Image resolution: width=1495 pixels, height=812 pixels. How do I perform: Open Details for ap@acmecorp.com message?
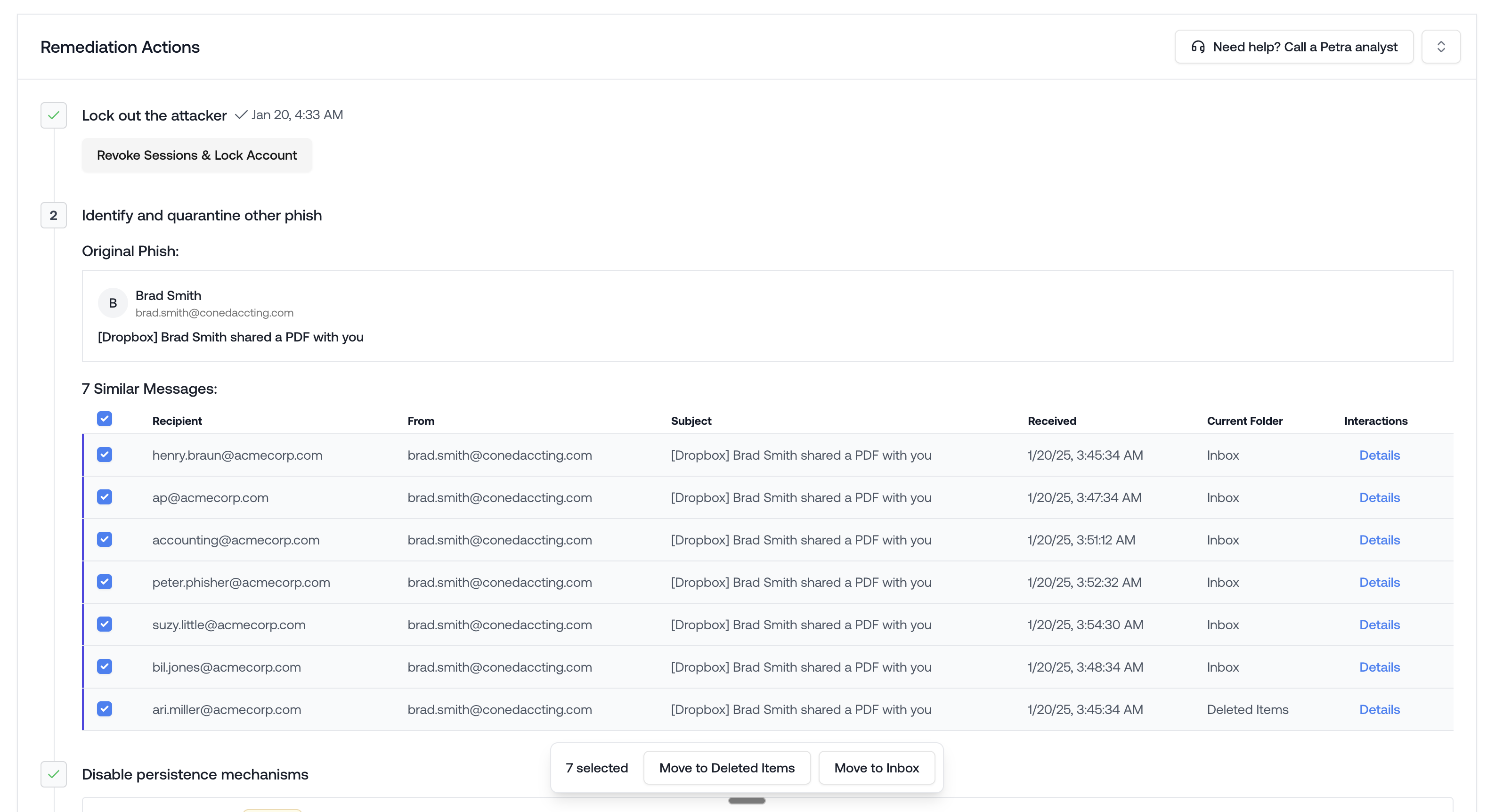click(x=1379, y=497)
